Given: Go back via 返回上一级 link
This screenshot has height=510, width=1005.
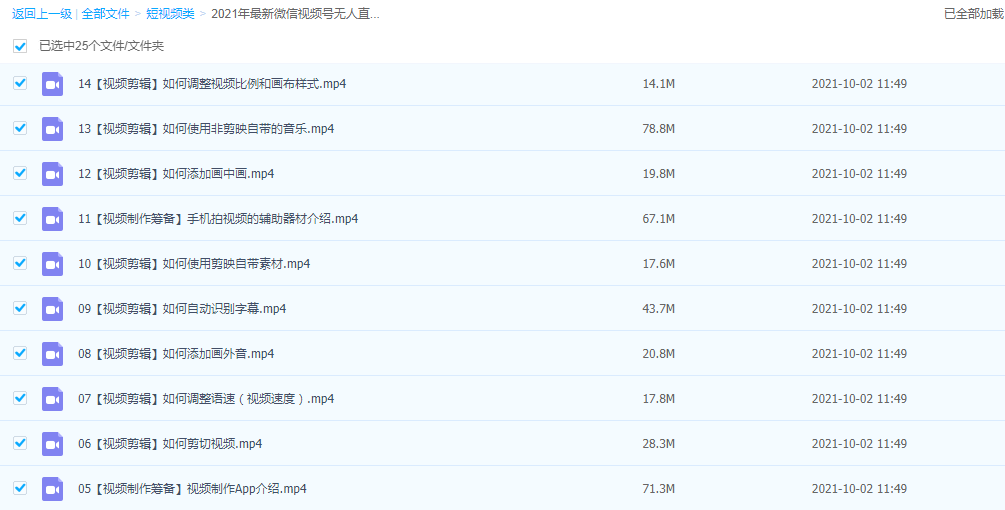Looking at the screenshot, I should [x=41, y=14].
